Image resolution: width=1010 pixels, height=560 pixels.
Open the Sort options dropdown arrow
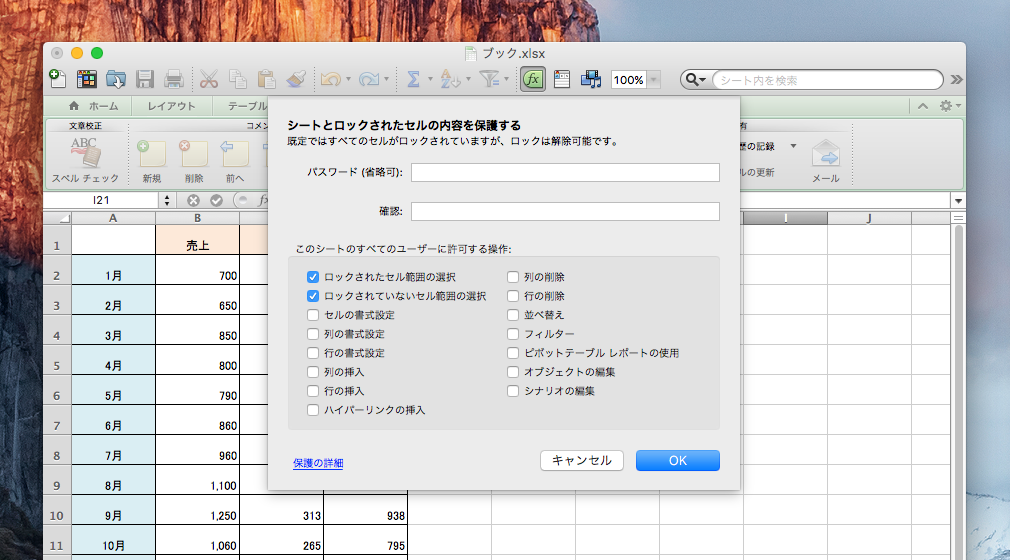pyautogui.click(x=468, y=79)
